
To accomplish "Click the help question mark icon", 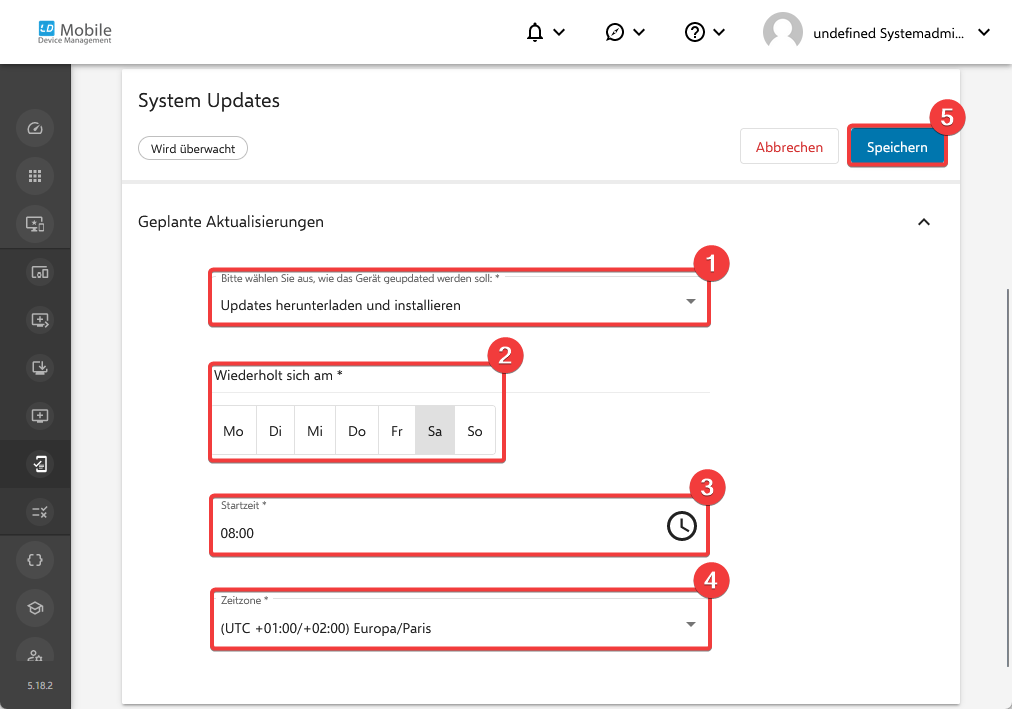I will click(694, 32).
